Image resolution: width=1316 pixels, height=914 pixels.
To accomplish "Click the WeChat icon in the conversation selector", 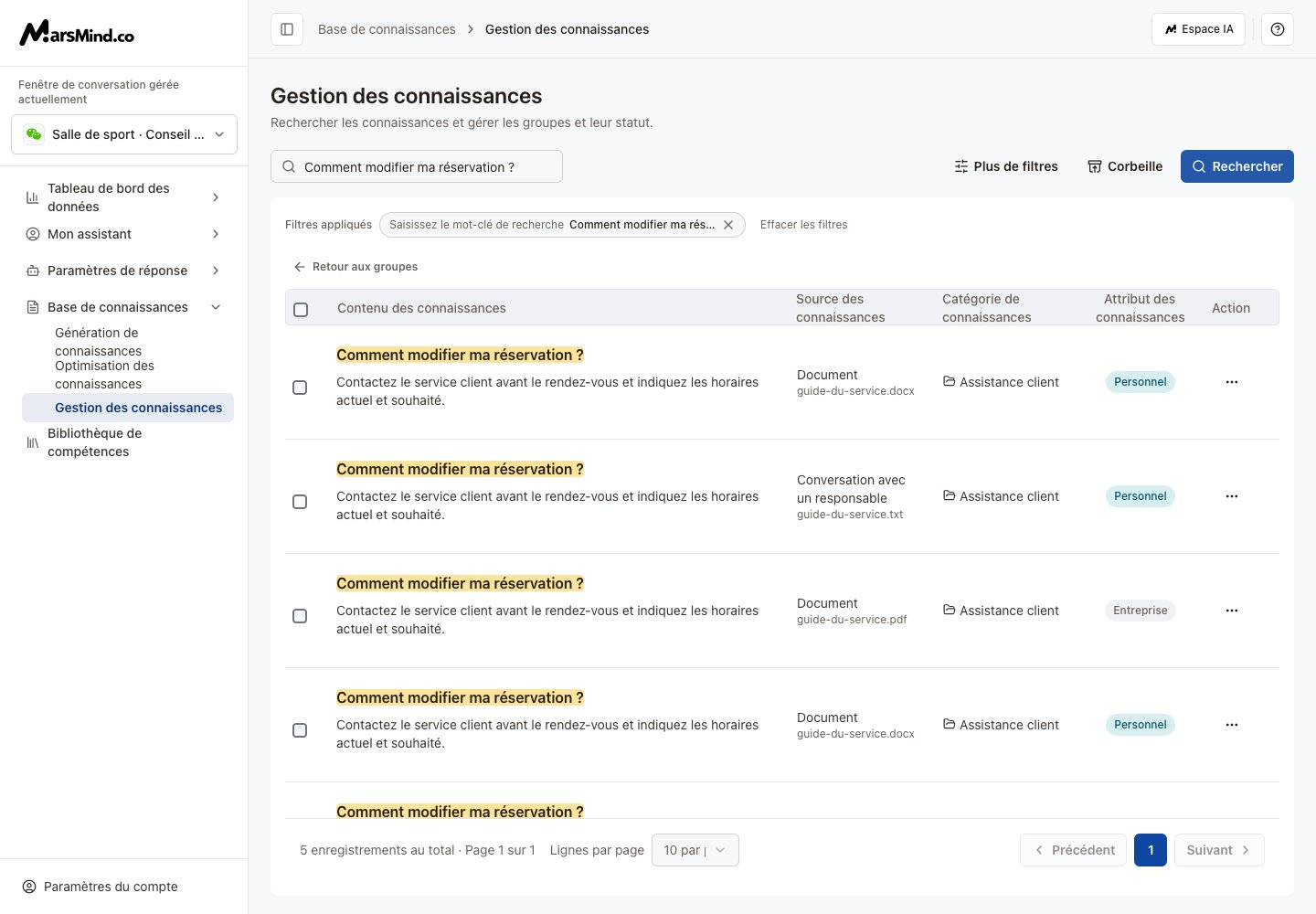I will click(34, 134).
